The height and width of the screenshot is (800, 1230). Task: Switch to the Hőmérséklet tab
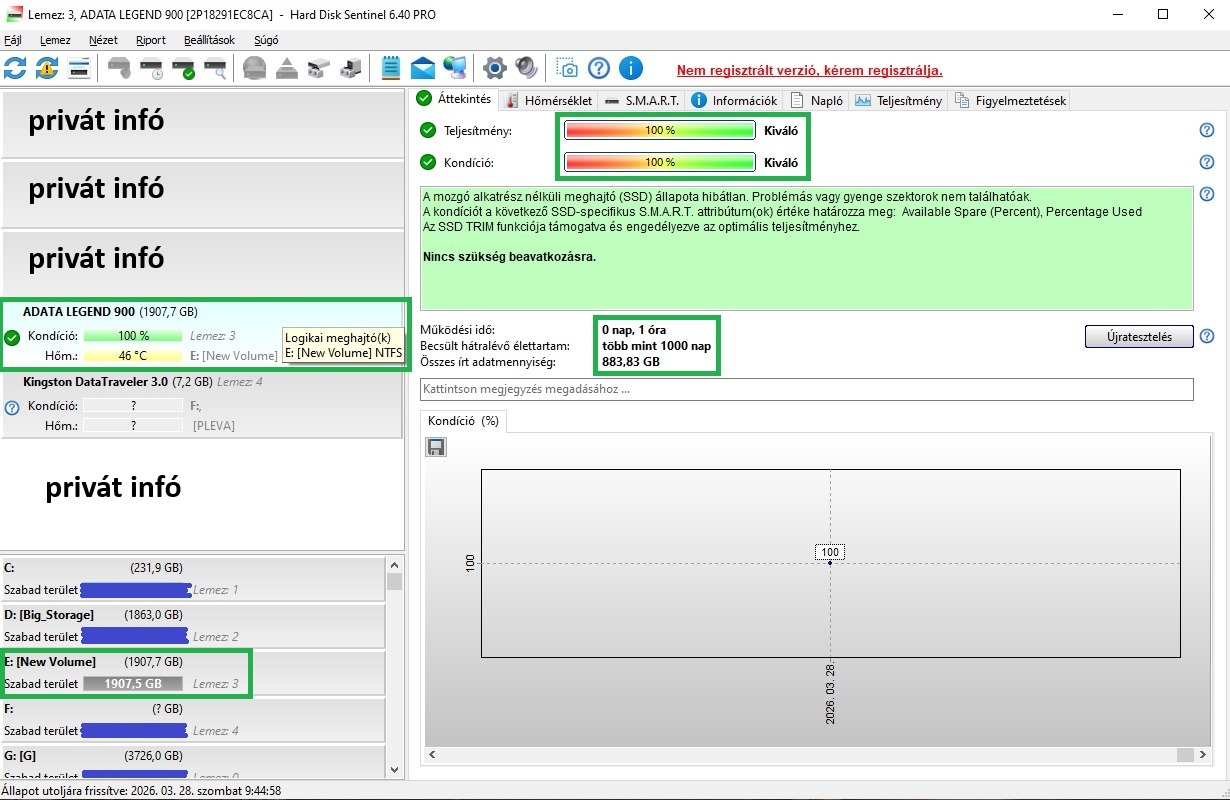[x=548, y=100]
